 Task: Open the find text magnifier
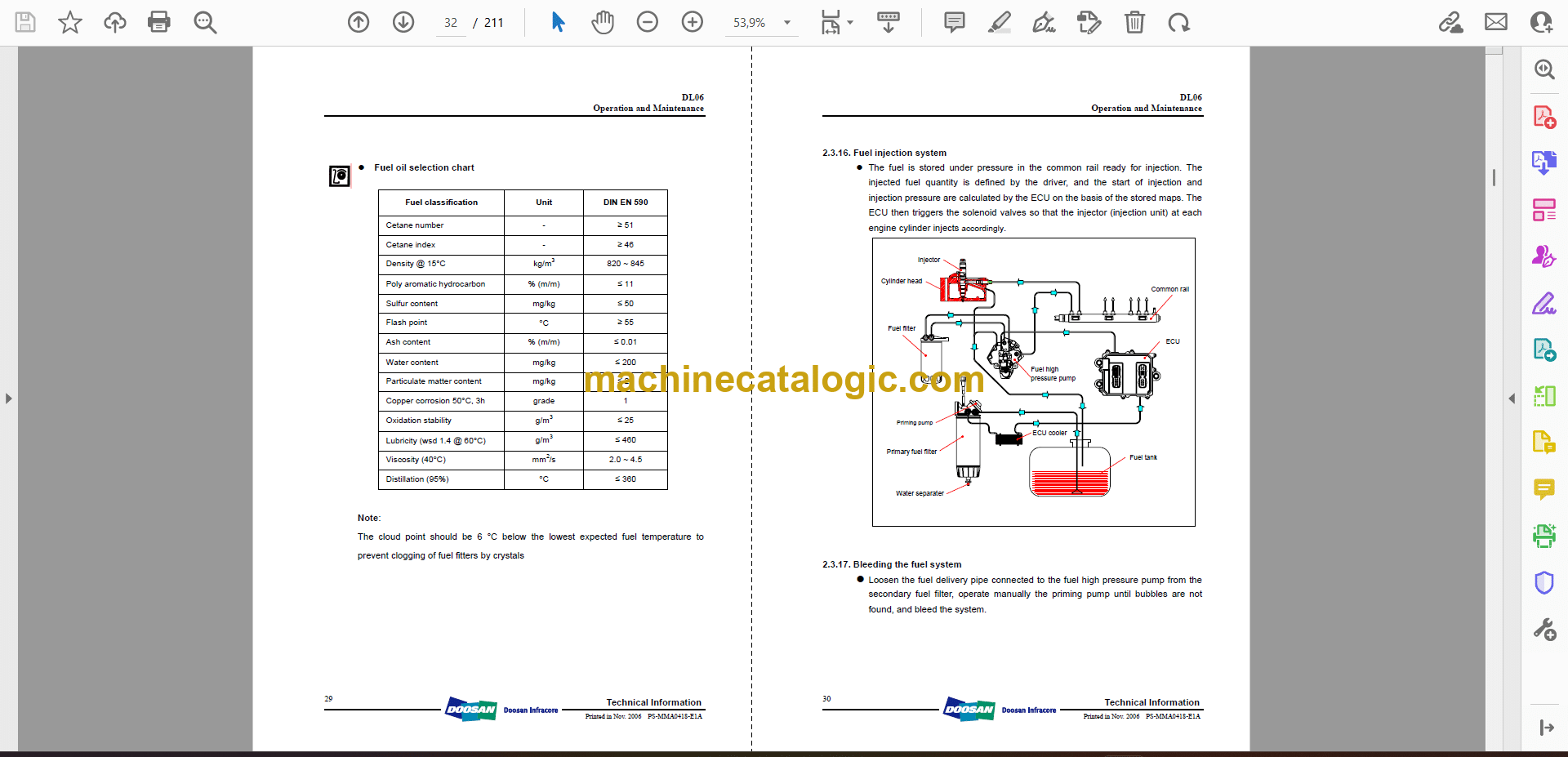(x=205, y=22)
